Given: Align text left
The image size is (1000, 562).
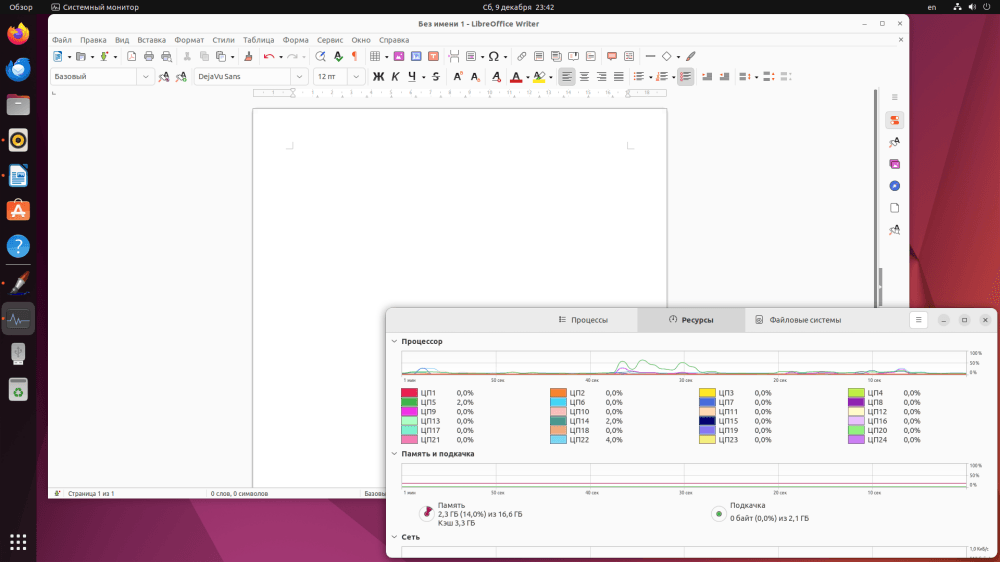Looking at the screenshot, I should [x=566, y=77].
